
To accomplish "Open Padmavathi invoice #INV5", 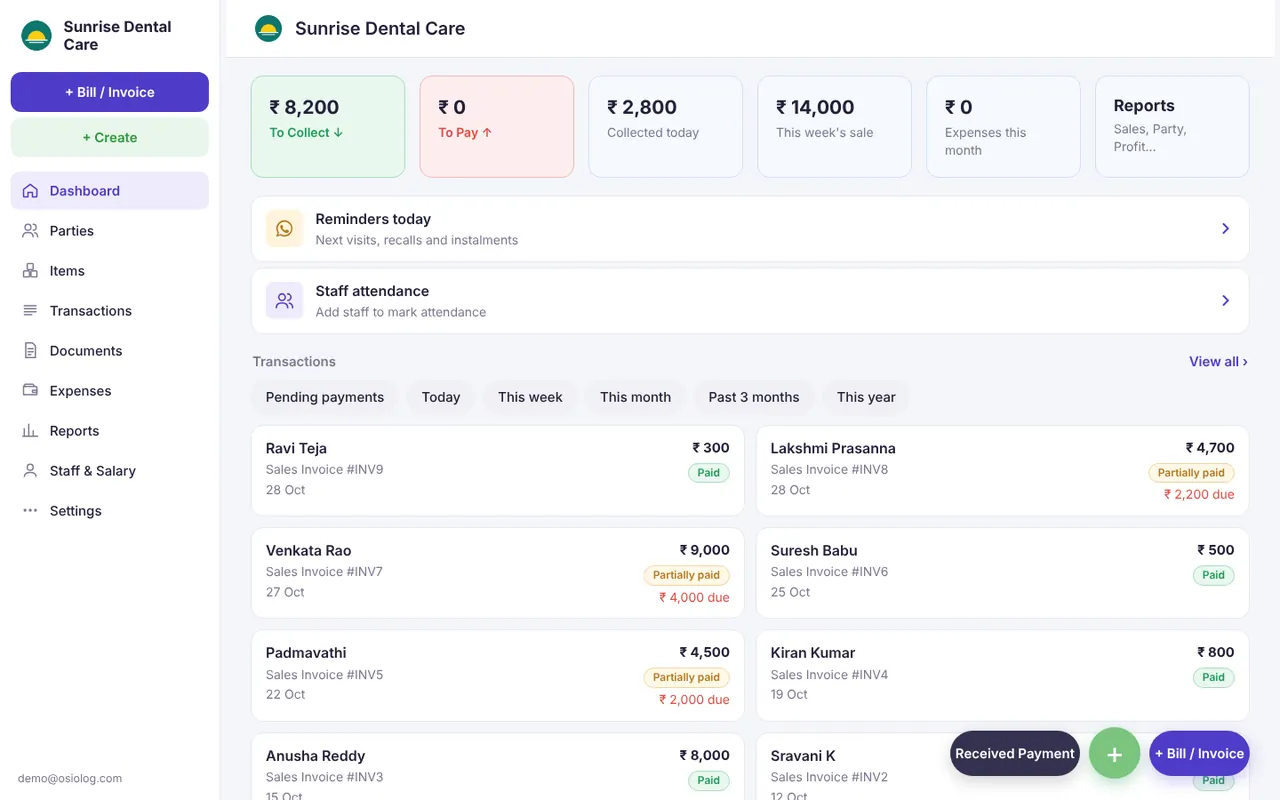I will click(x=498, y=676).
